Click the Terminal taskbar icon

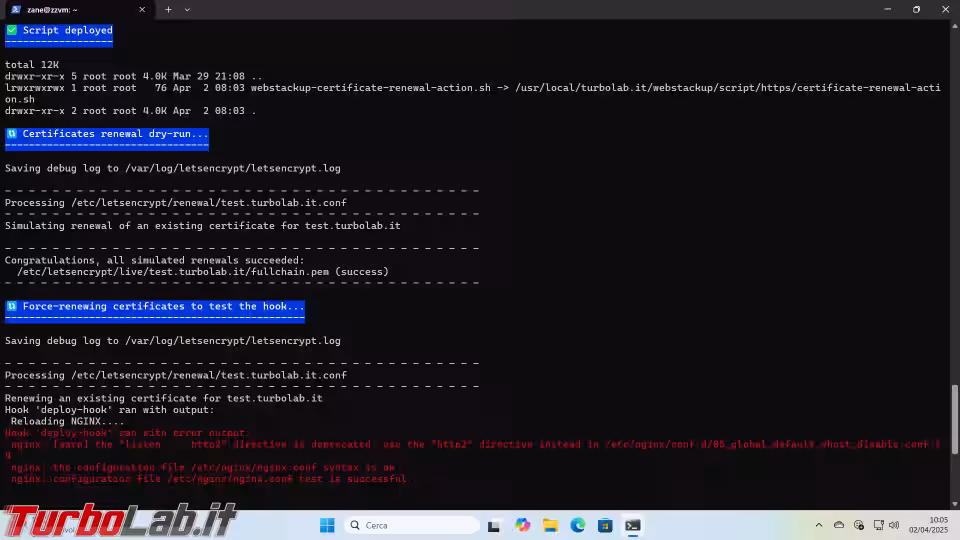(x=633, y=525)
